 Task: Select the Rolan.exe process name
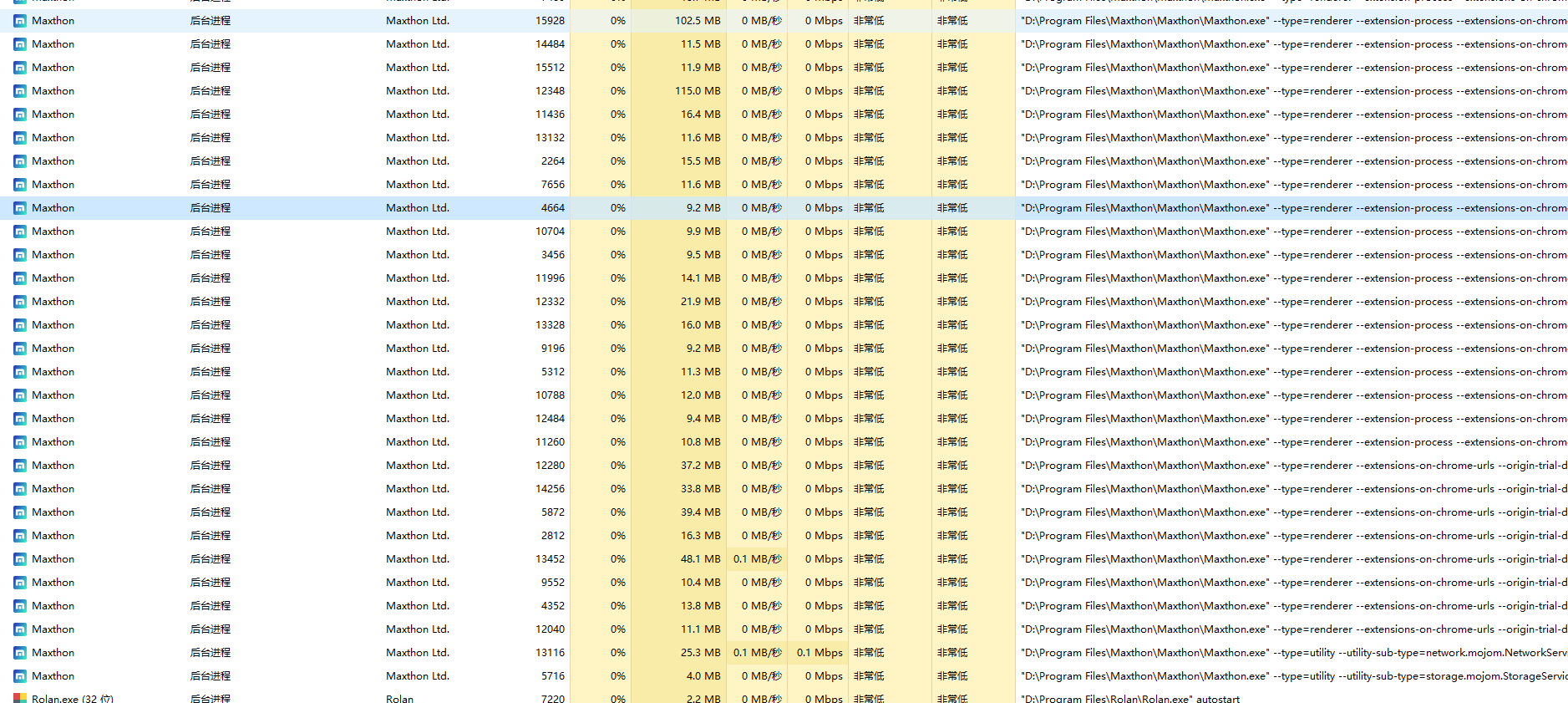tap(72, 698)
